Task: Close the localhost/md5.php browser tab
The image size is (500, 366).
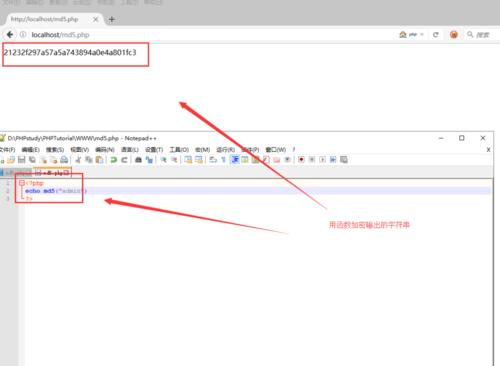Action: pos(95,19)
